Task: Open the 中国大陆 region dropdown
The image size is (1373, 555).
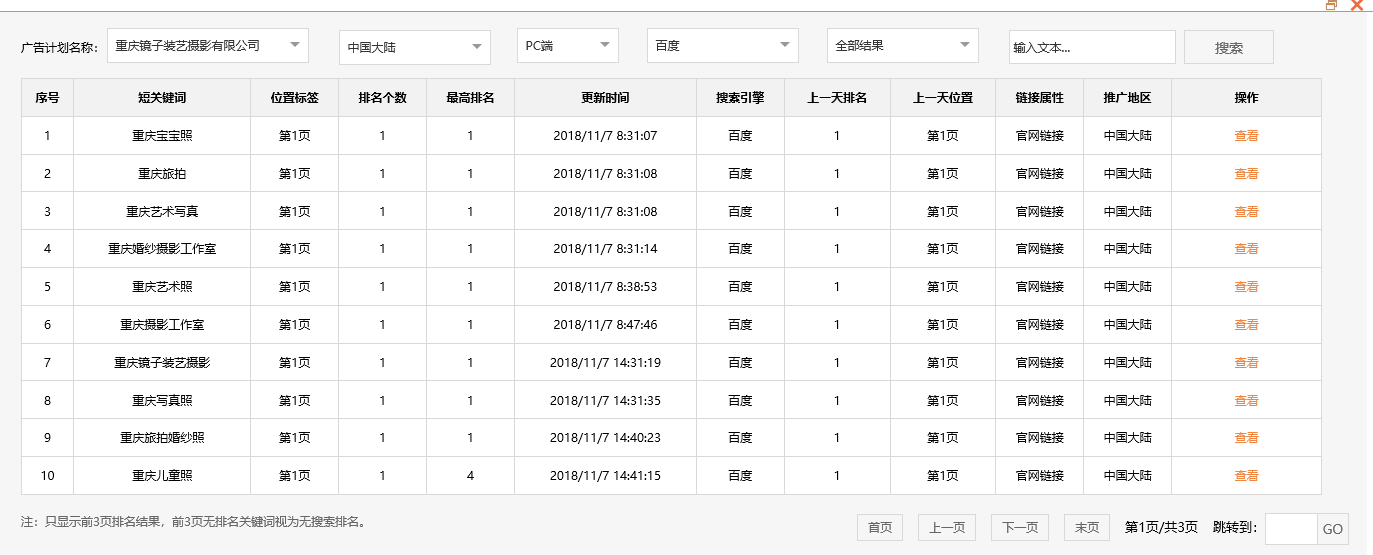Action: pyautogui.click(x=415, y=47)
